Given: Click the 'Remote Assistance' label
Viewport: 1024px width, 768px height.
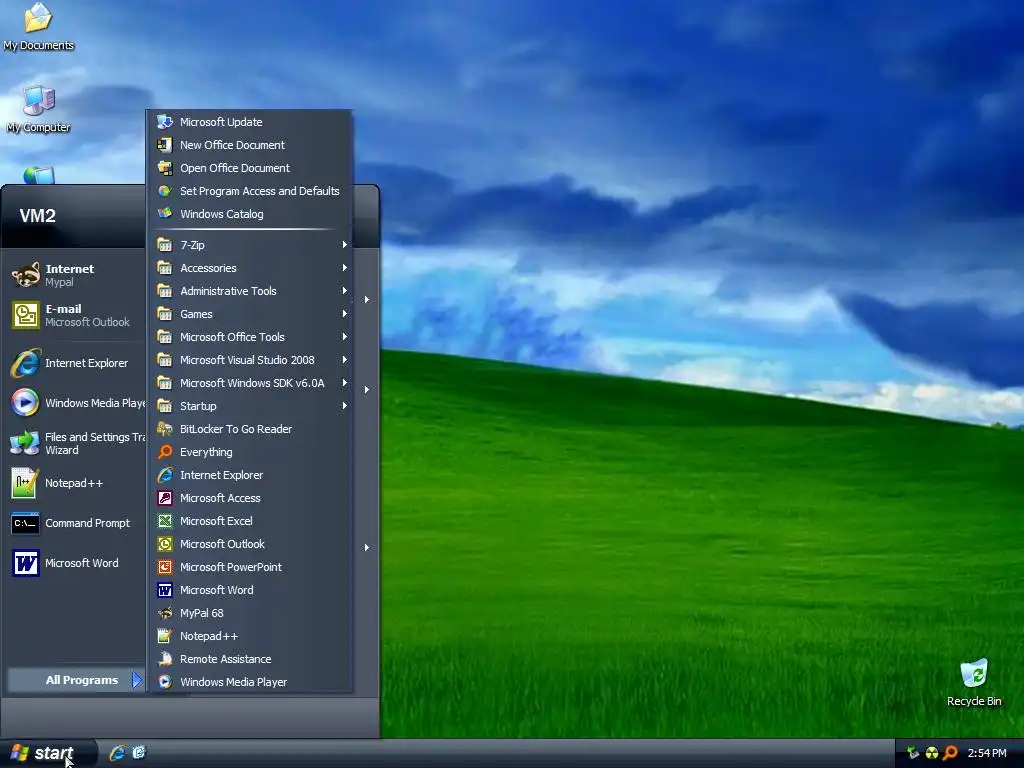Looking at the screenshot, I should click(x=226, y=659).
